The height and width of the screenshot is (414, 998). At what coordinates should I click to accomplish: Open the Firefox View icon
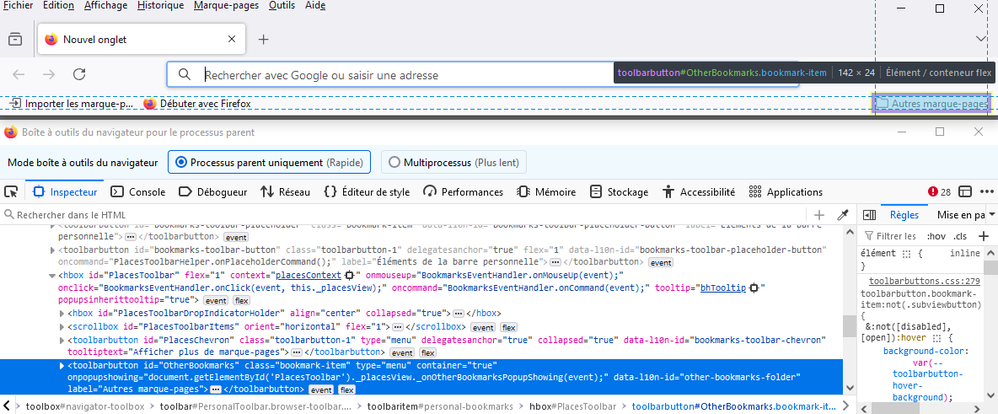click(15, 40)
